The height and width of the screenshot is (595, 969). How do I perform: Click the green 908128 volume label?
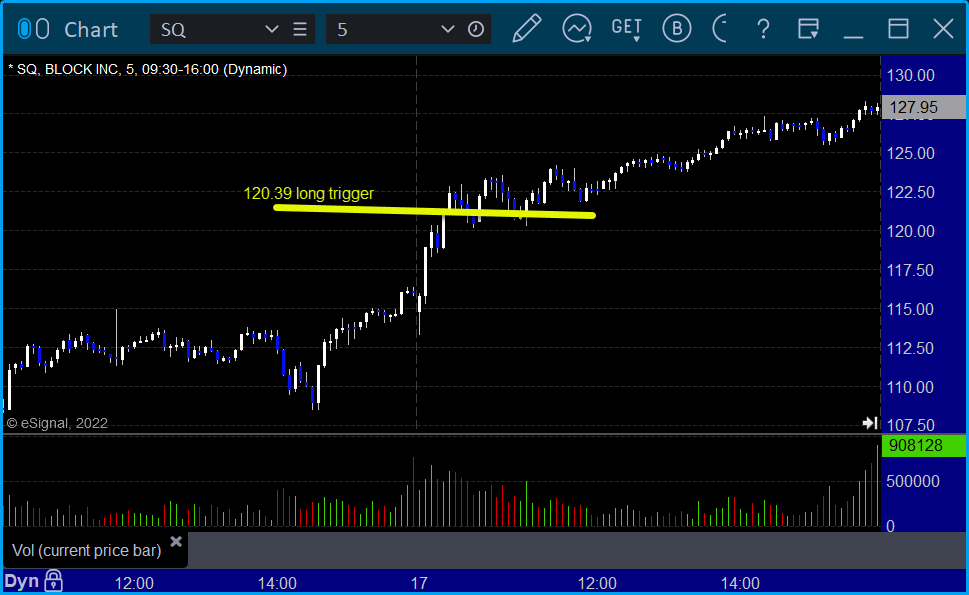pyautogui.click(x=924, y=445)
